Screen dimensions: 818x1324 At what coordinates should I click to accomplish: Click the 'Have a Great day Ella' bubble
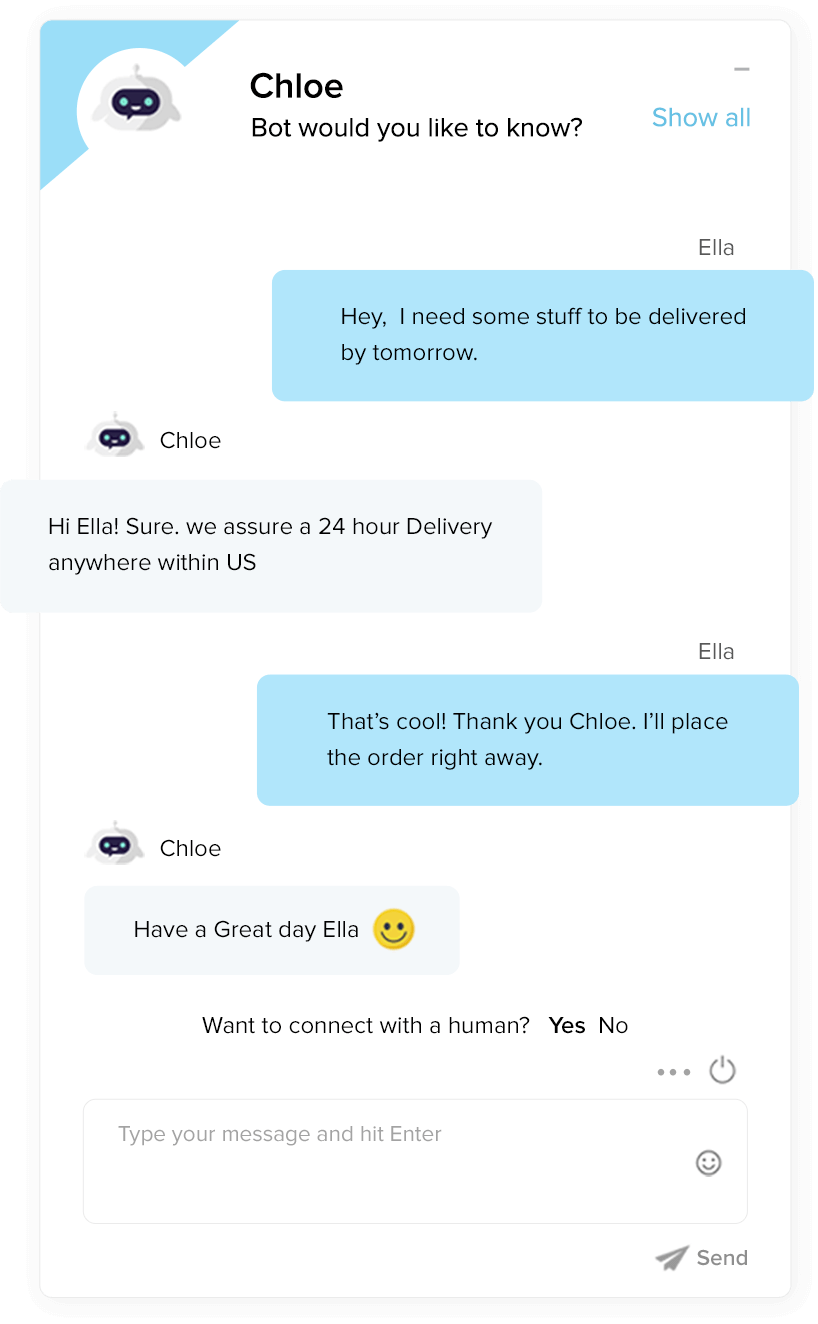pyautogui.click(x=272, y=930)
